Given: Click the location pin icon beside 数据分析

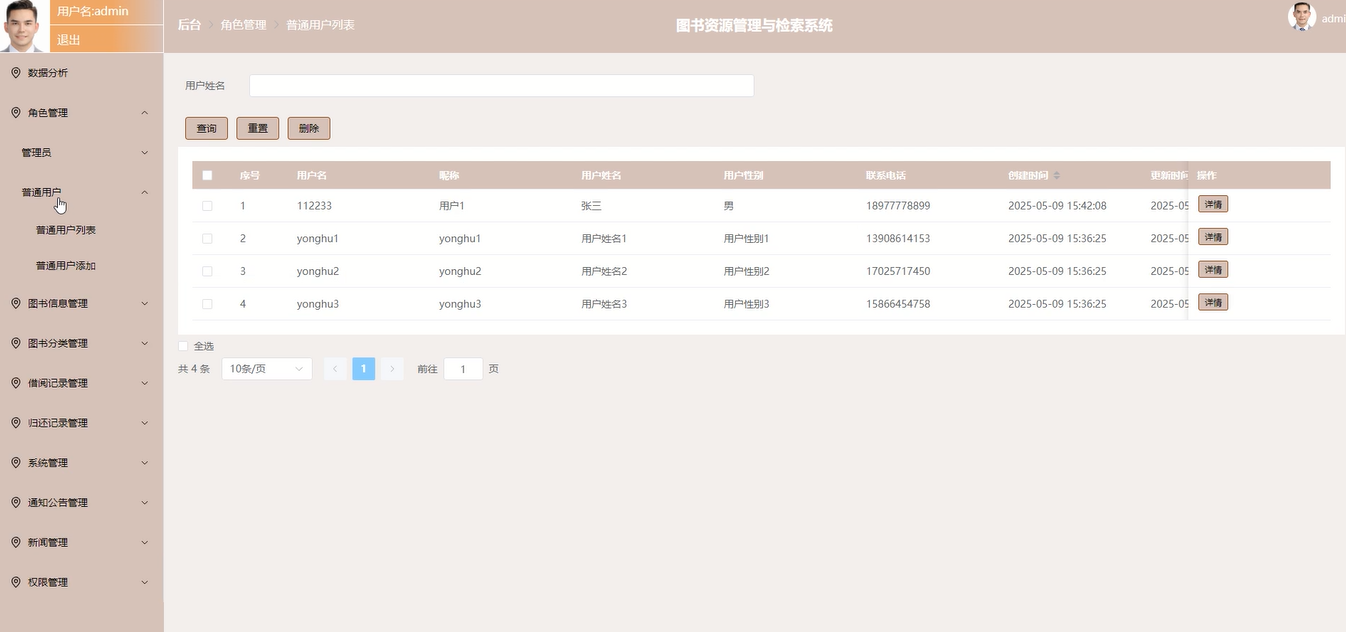Looking at the screenshot, I should click(16, 73).
